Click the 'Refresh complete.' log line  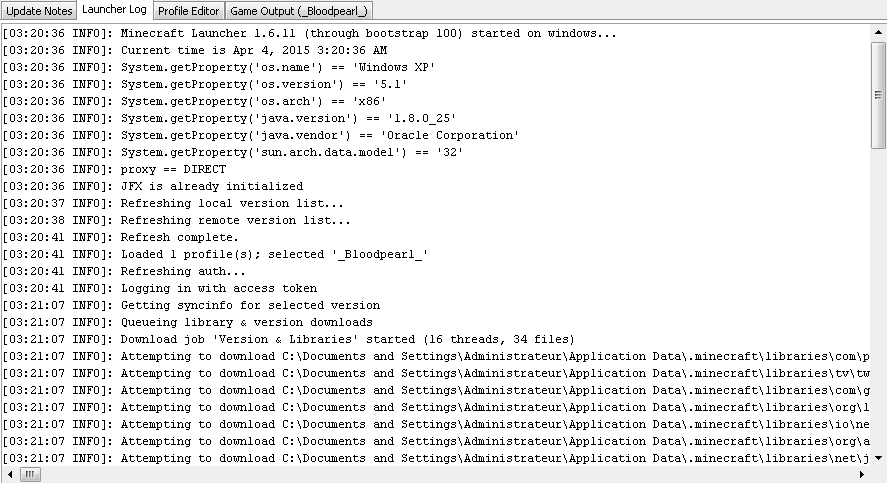[x=120, y=237]
